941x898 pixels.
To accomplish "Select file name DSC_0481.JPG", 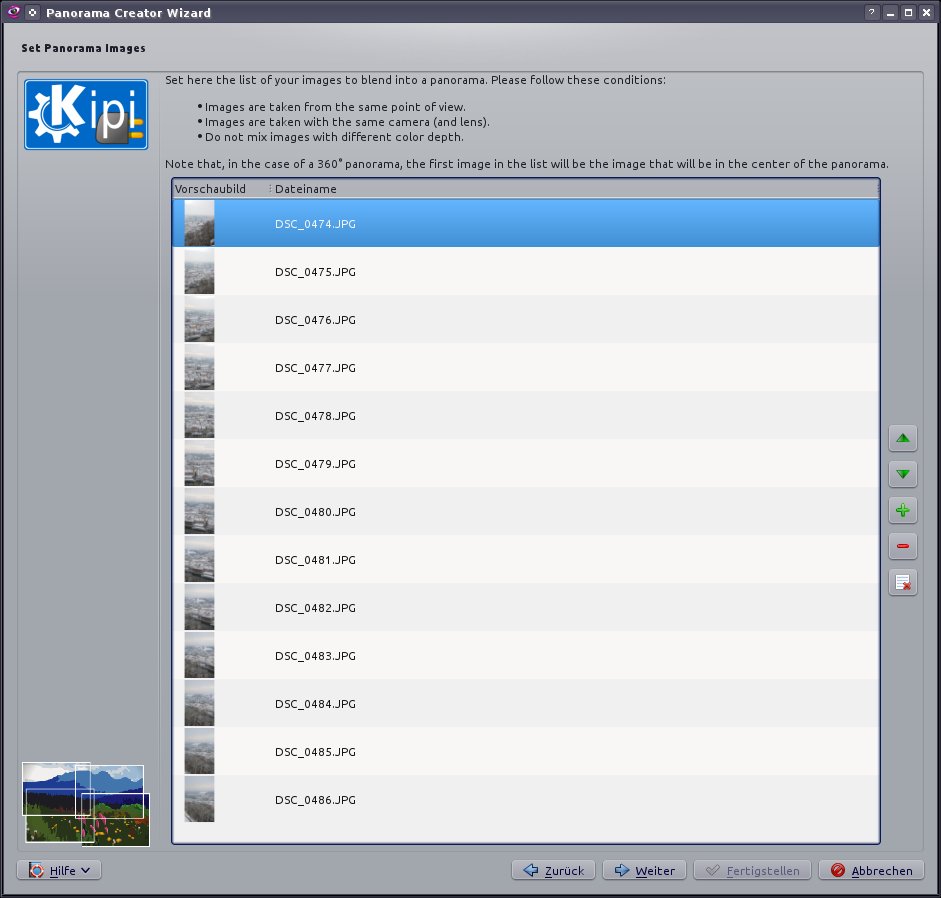I will click(x=315, y=560).
